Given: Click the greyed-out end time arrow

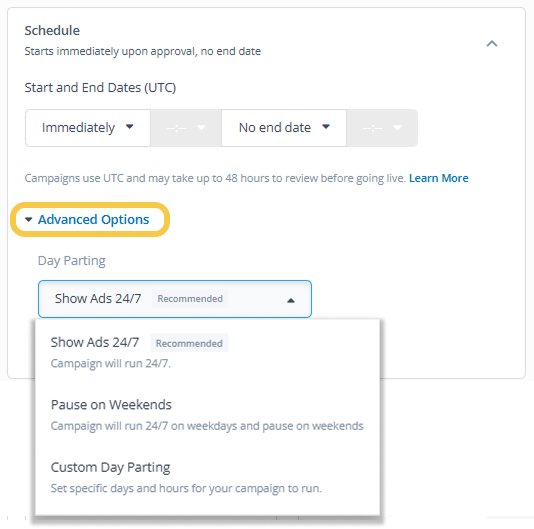Looking at the screenshot, I should click(397, 127).
